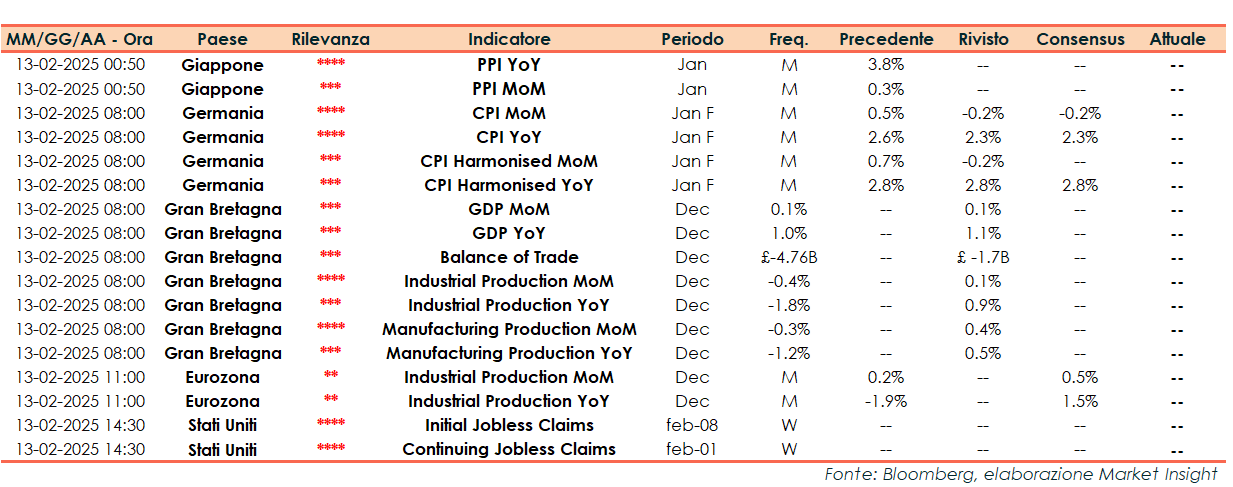Select the Consensus column header
Viewport: 1233px width, 487px height.
coord(1080,40)
